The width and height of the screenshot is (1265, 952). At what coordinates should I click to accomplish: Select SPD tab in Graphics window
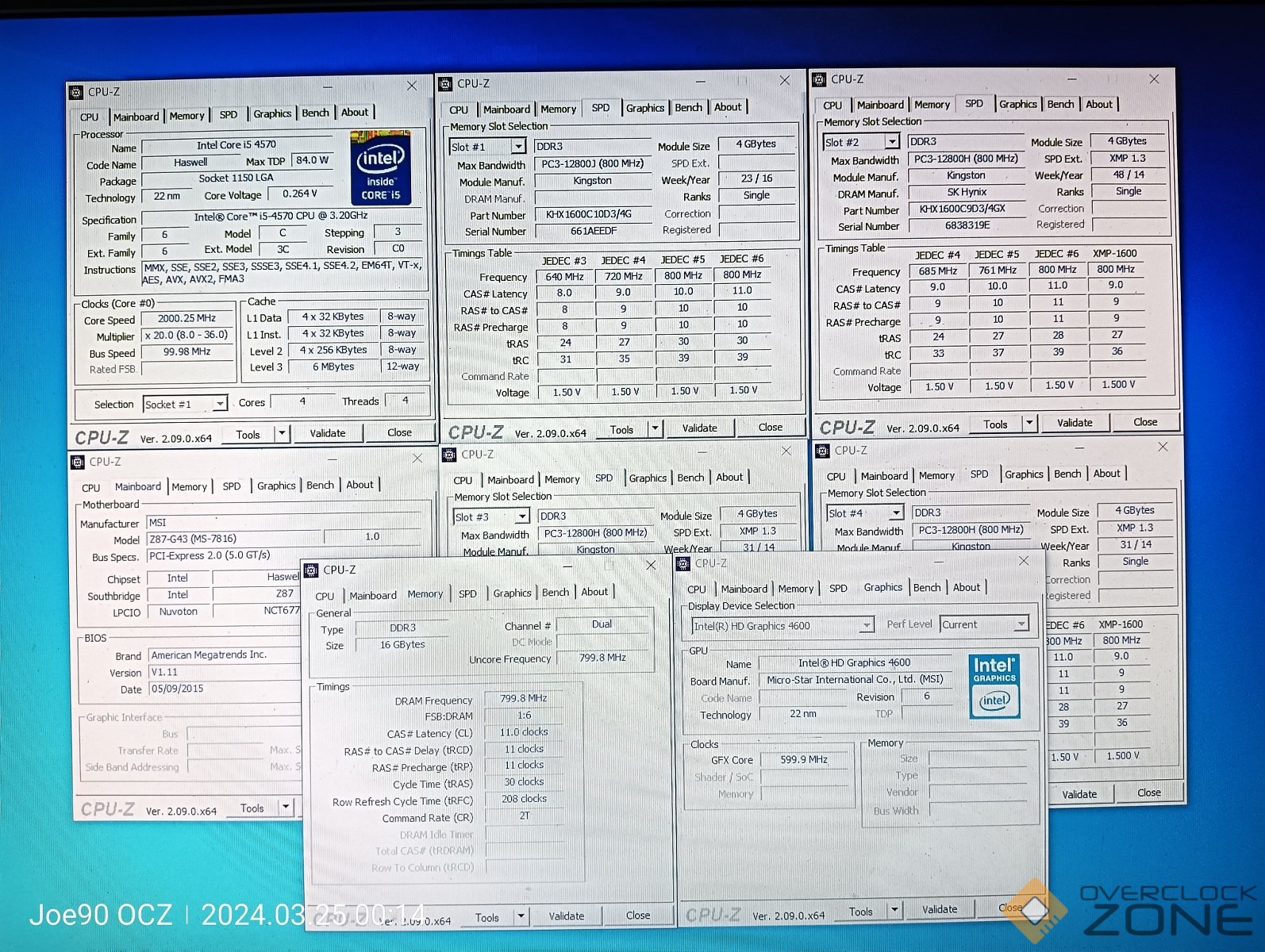838,589
